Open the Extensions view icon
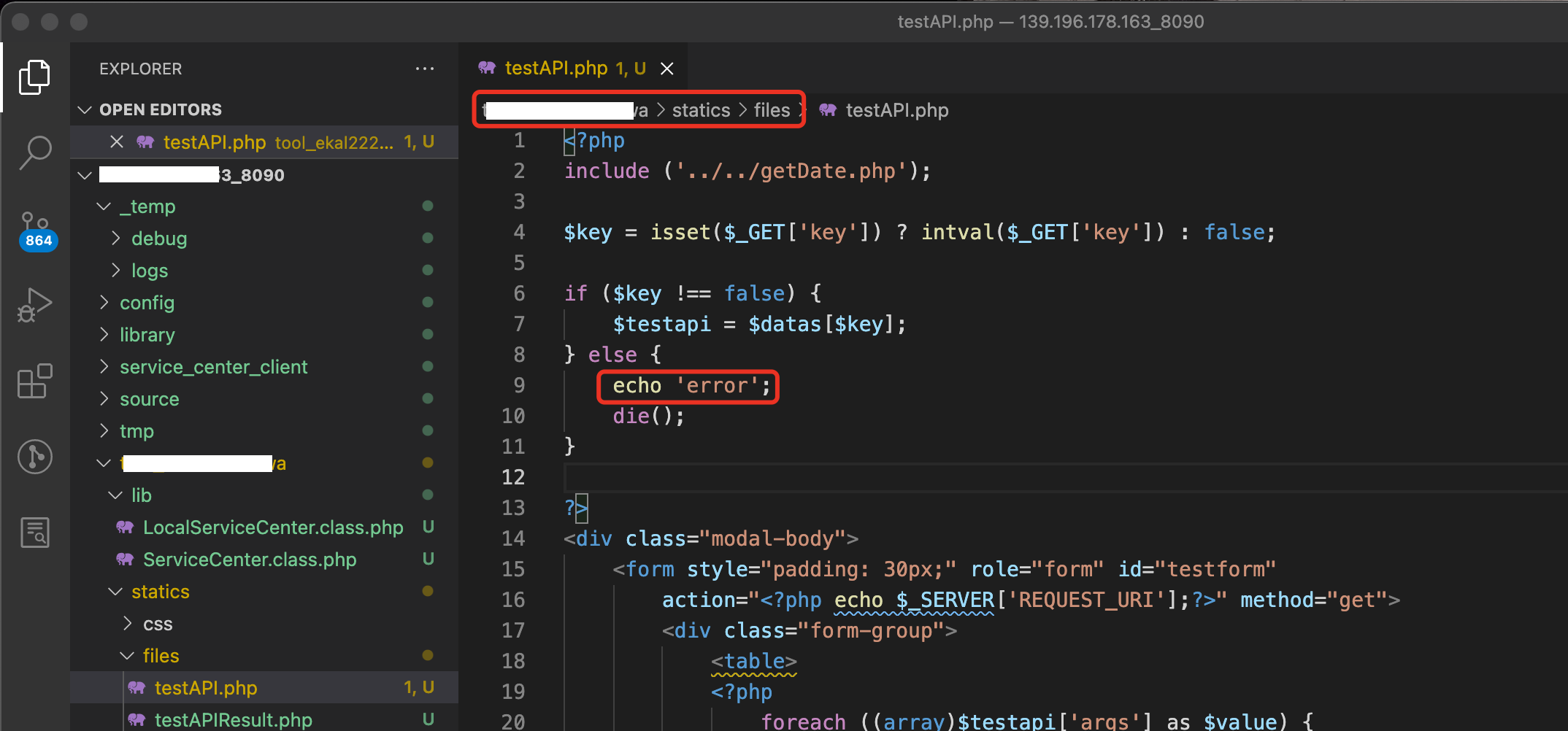Image resolution: width=1568 pixels, height=731 pixels. [34, 381]
